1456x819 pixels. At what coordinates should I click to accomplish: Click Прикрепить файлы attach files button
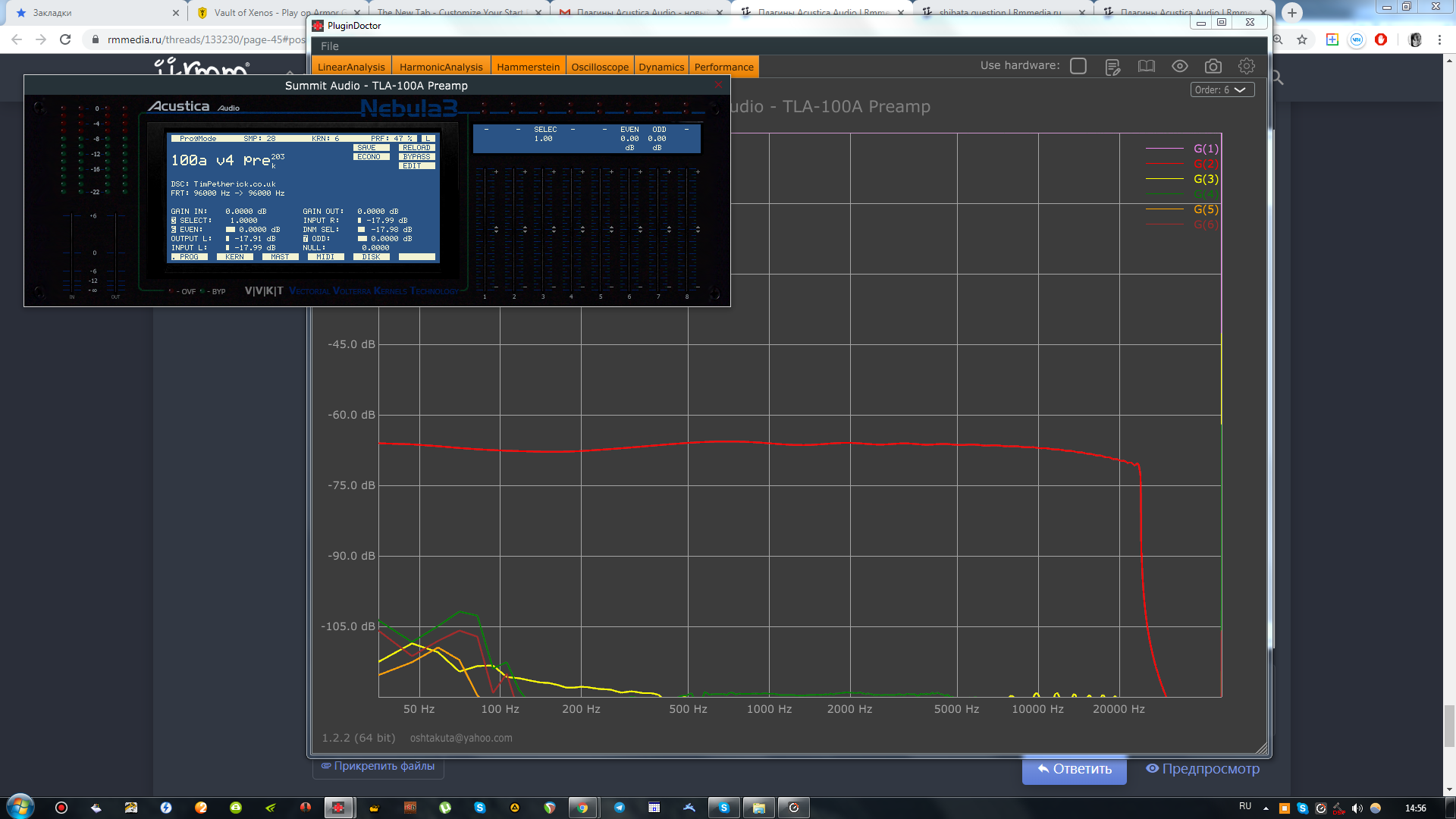click(378, 767)
